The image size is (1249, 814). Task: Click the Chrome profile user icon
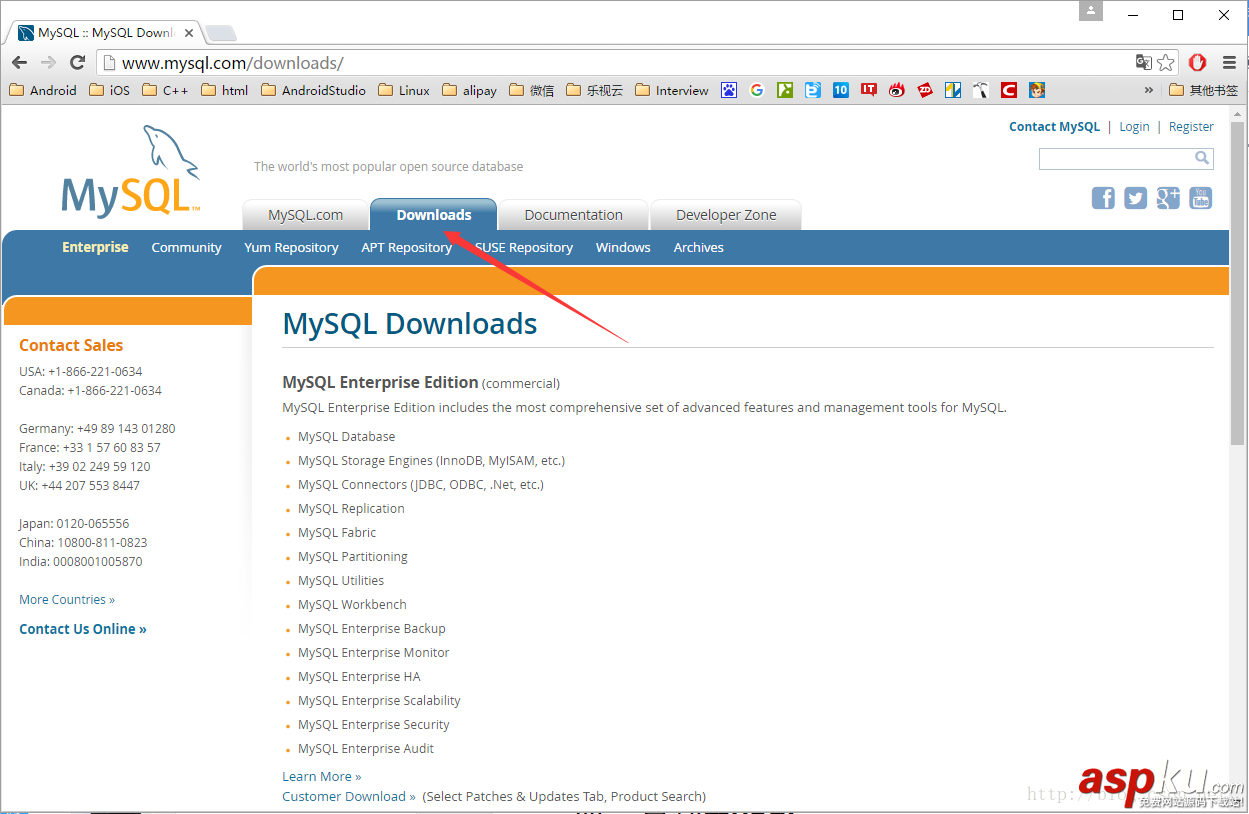click(1091, 11)
